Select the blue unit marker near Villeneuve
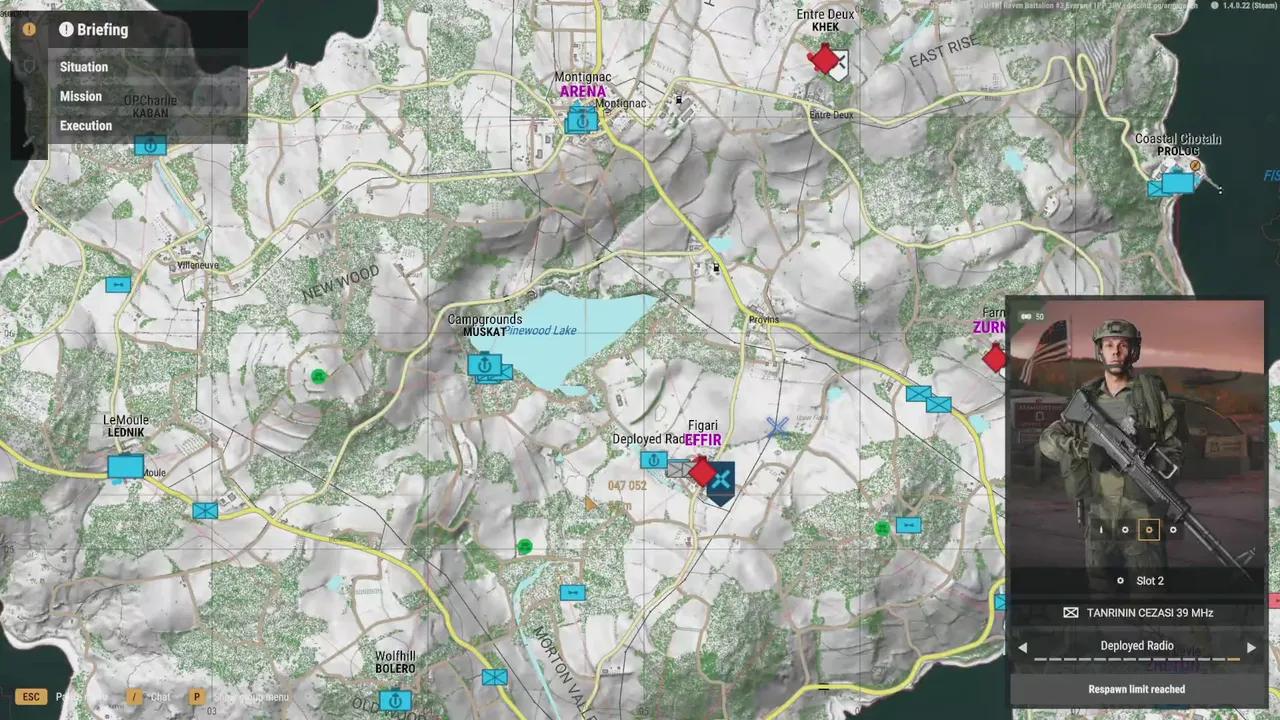Viewport: 1280px width, 720px height. [x=118, y=285]
